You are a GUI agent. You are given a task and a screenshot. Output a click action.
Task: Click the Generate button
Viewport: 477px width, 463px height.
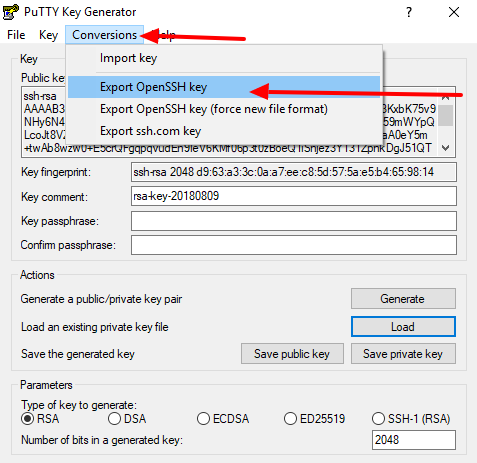[x=403, y=299]
